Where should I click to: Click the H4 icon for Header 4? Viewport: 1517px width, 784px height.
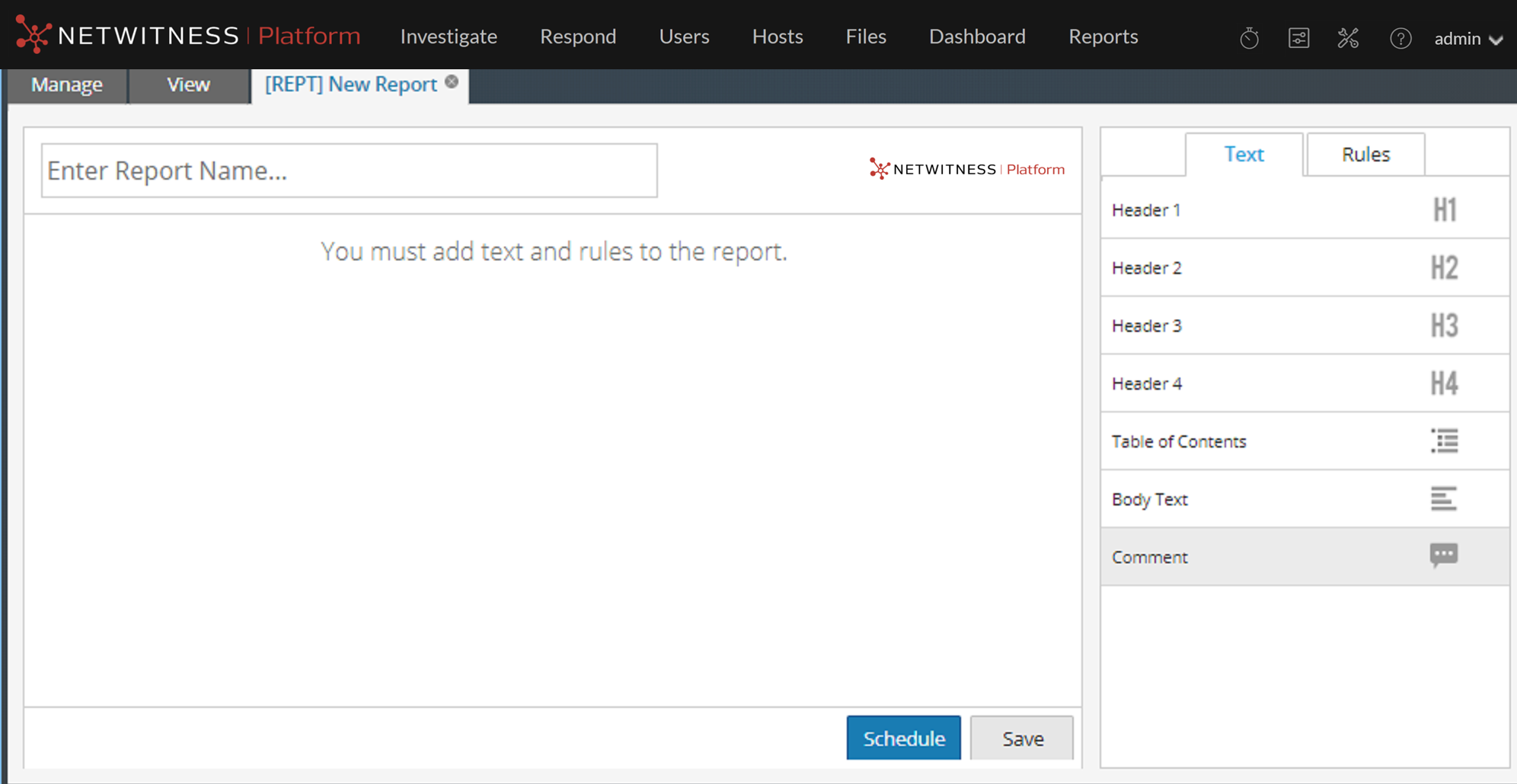tap(1444, 384)
